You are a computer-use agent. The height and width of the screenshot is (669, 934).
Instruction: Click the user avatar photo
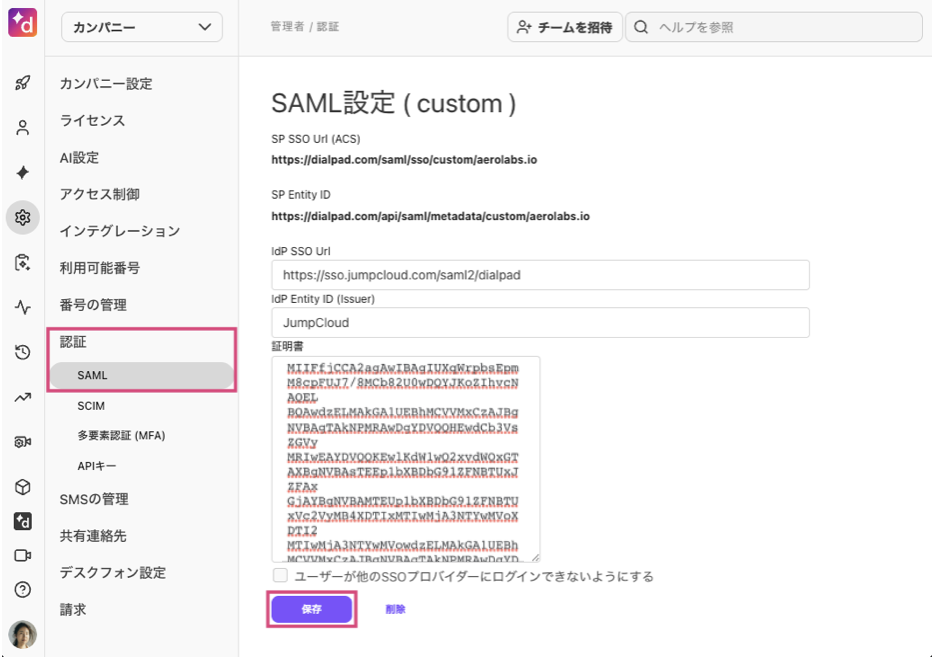tap(22, 634)
